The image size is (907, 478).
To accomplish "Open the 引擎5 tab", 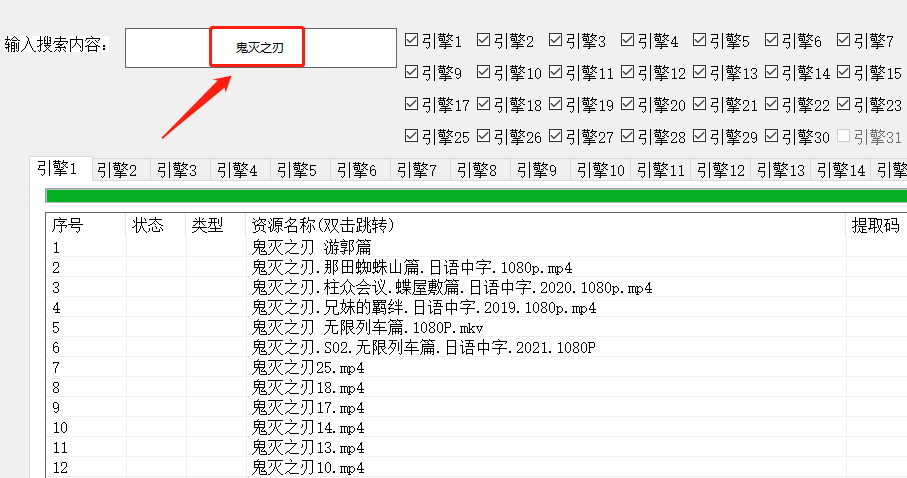I will [x=301, y=170].
